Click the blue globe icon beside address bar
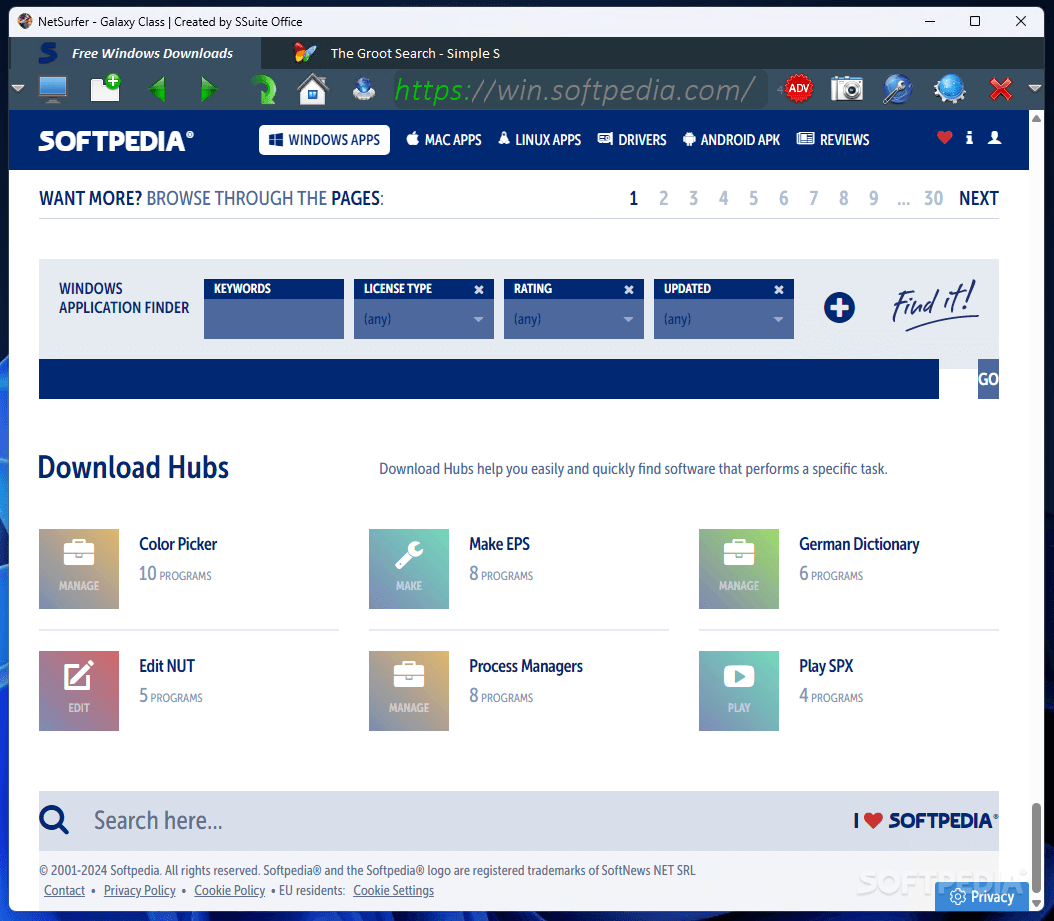This screenshot has height=921, width=1054. click(x=364, y=89)
